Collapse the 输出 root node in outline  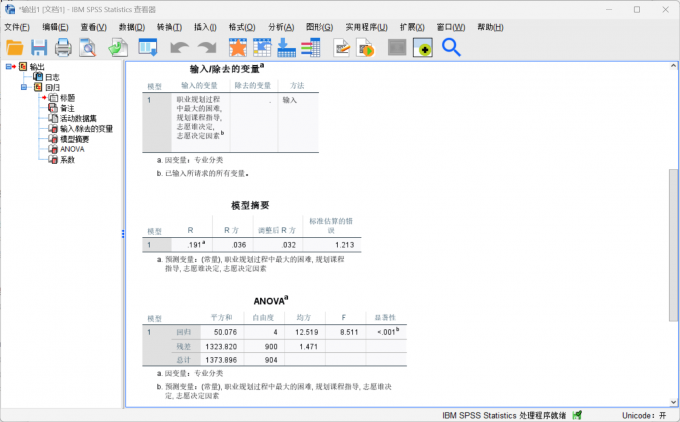tap(8, 66)
